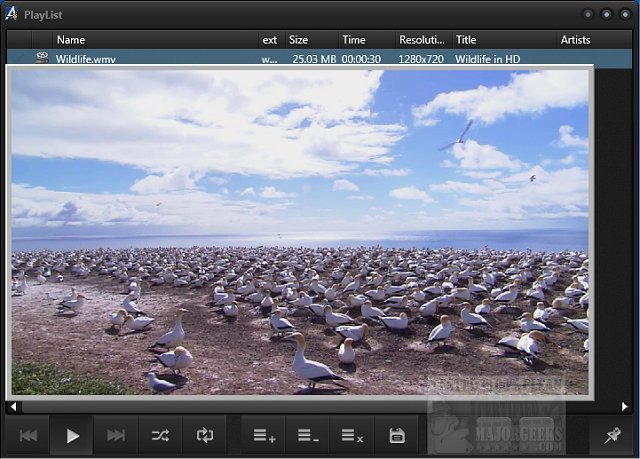Click the video file icon beside Wildlife.wmv
640x459 pixels.
(42, 59)
